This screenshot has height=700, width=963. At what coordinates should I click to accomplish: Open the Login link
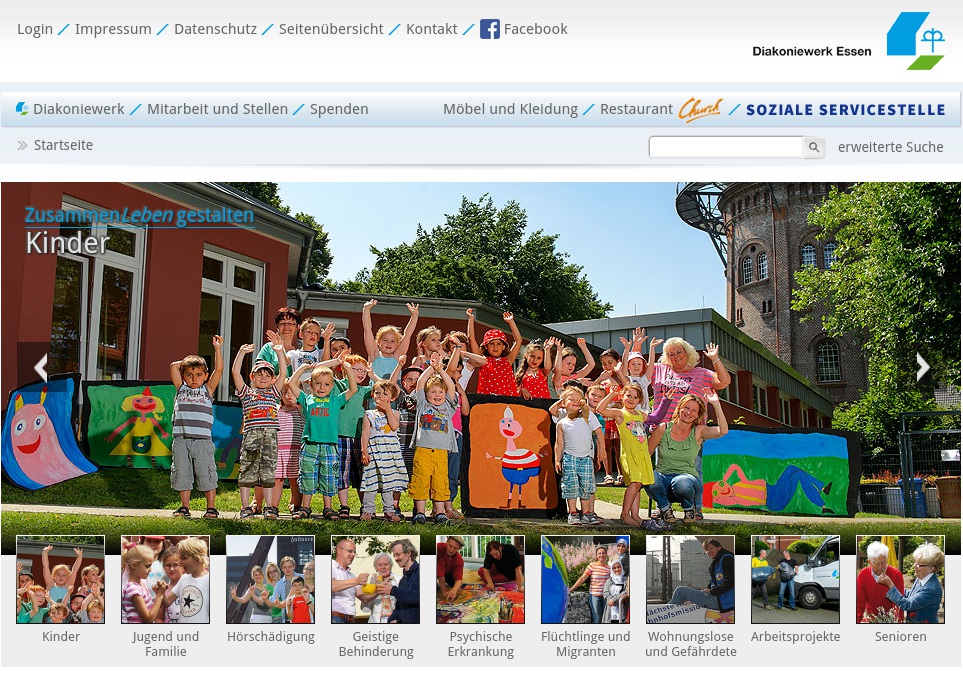(35, 29)
